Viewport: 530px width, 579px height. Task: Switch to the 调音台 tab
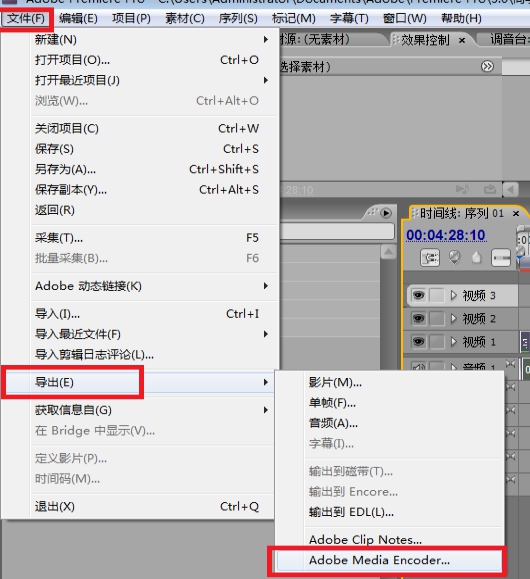tap(508, 39)
